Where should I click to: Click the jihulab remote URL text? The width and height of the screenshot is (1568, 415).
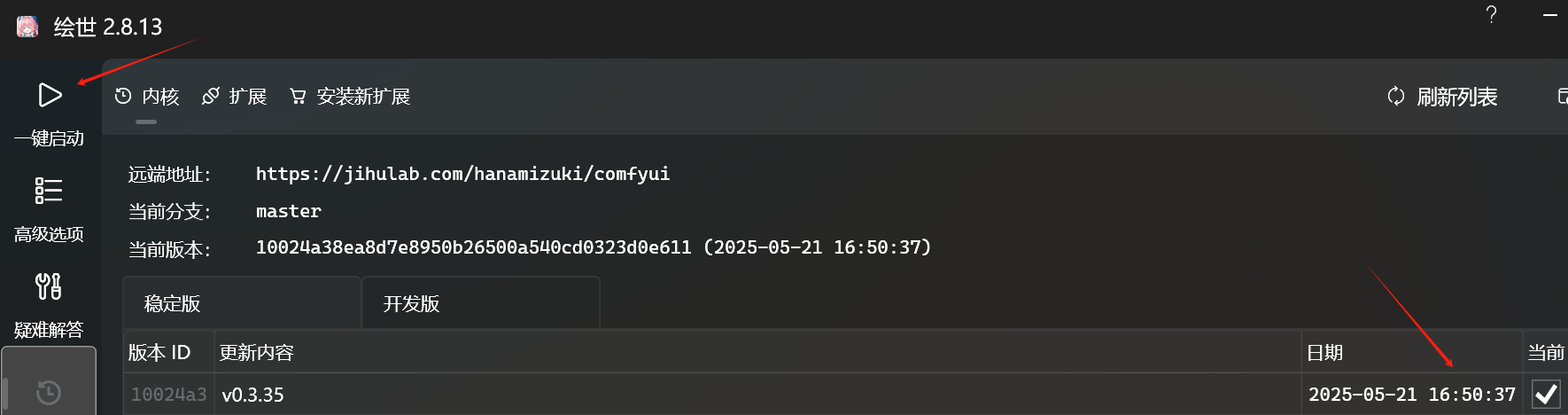(462, 174)
